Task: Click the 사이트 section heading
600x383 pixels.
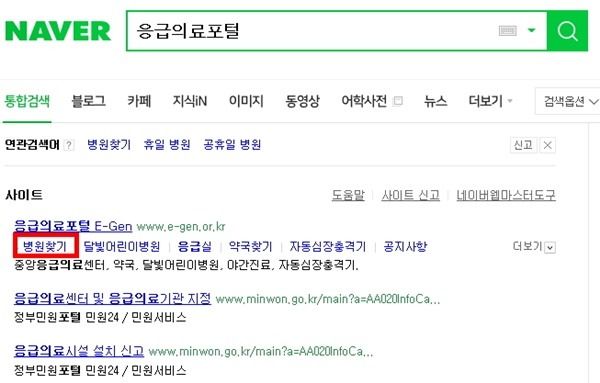Action: tap(24, 195)
